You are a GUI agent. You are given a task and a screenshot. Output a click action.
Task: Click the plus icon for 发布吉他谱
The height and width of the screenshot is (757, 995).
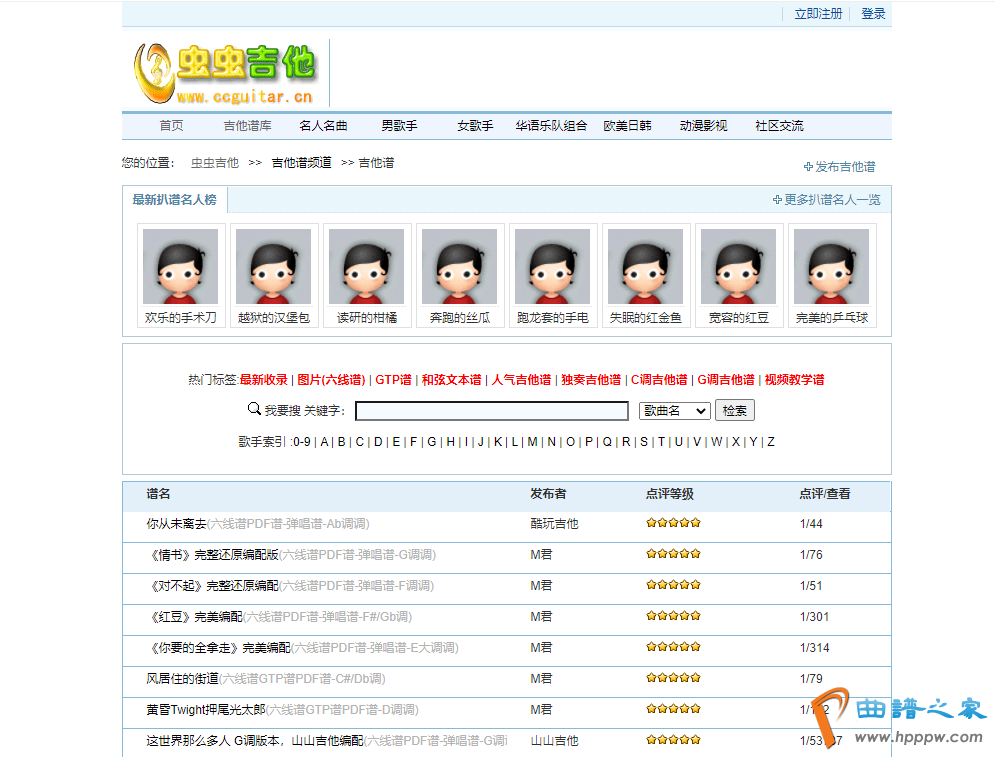tap(808, 167)
